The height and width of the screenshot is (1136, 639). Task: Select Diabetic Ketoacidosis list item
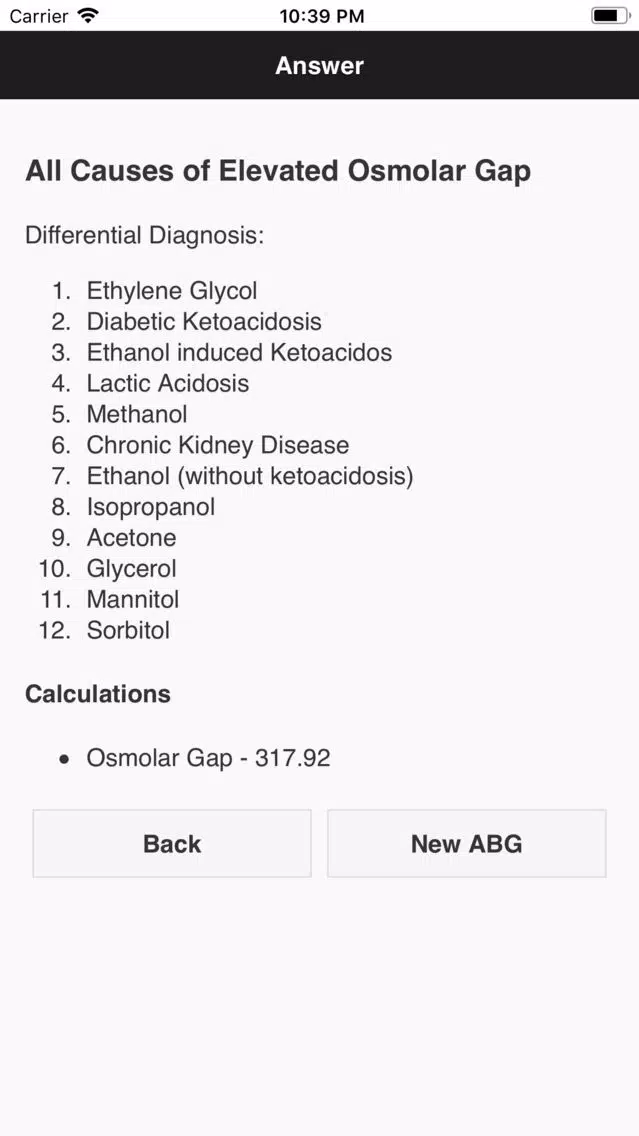tap(204, 322)
